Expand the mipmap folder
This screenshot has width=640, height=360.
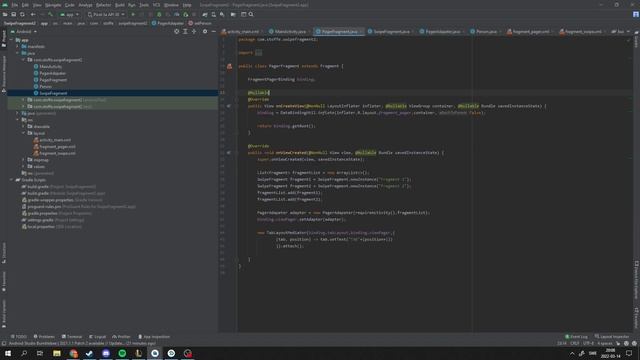[x=24, y=160]
